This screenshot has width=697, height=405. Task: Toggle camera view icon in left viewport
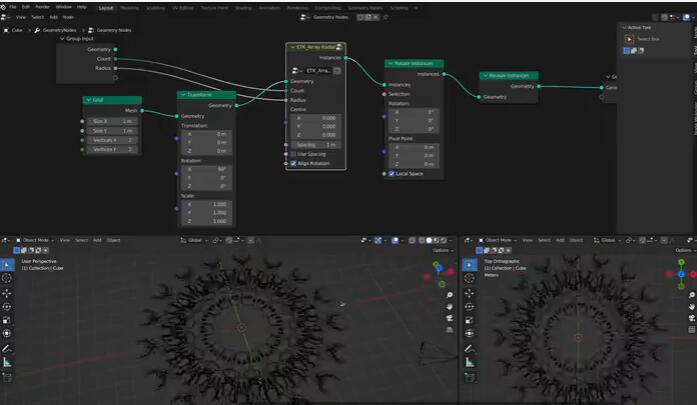pos(449,318)
